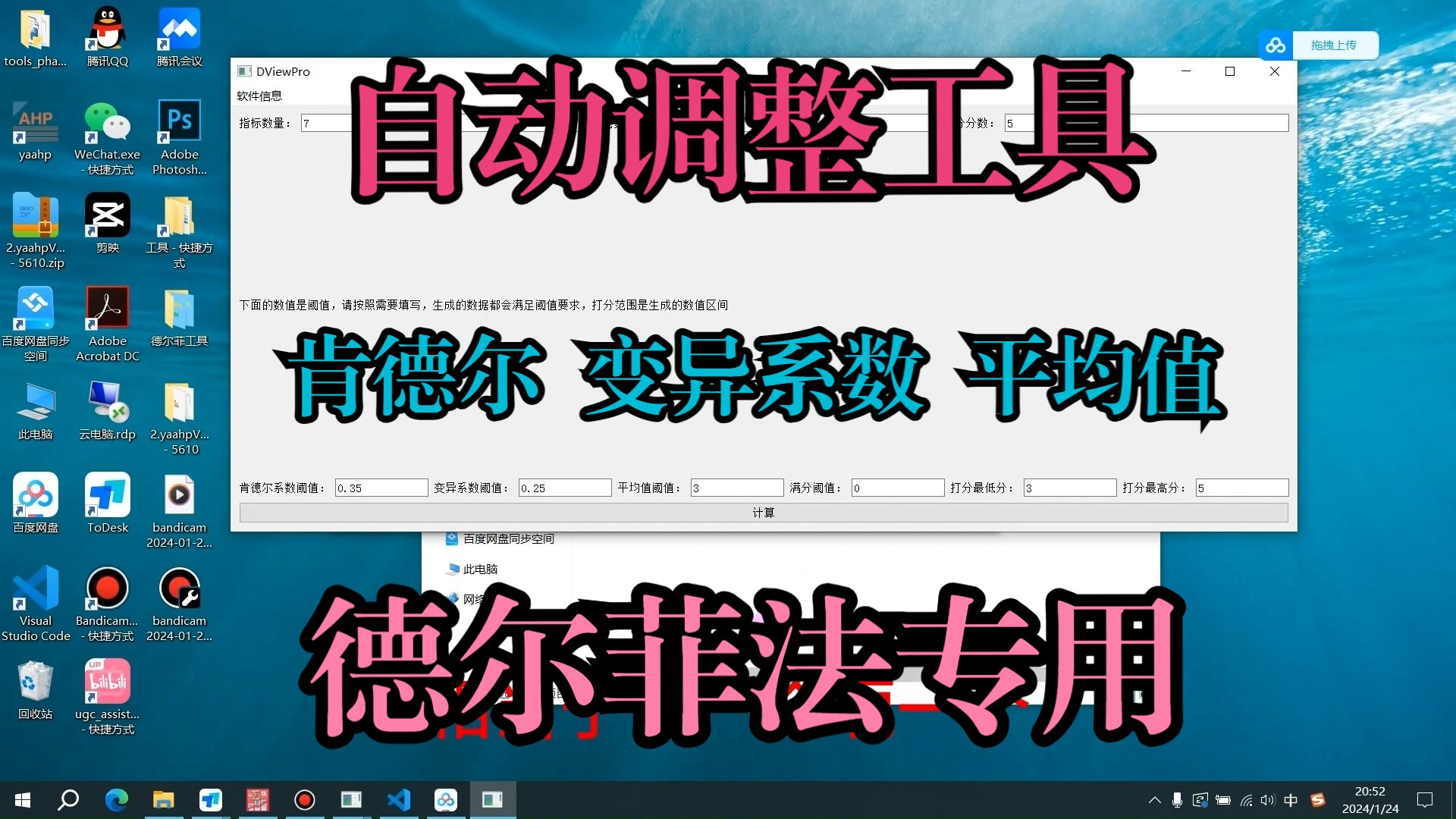Click the 中 input method indicator

point(1291,800)
